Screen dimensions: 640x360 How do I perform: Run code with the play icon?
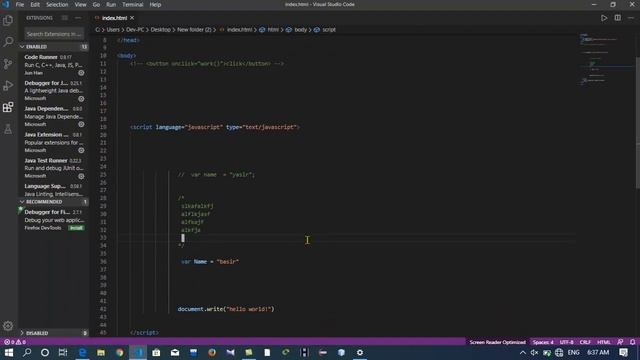point(604,18)
